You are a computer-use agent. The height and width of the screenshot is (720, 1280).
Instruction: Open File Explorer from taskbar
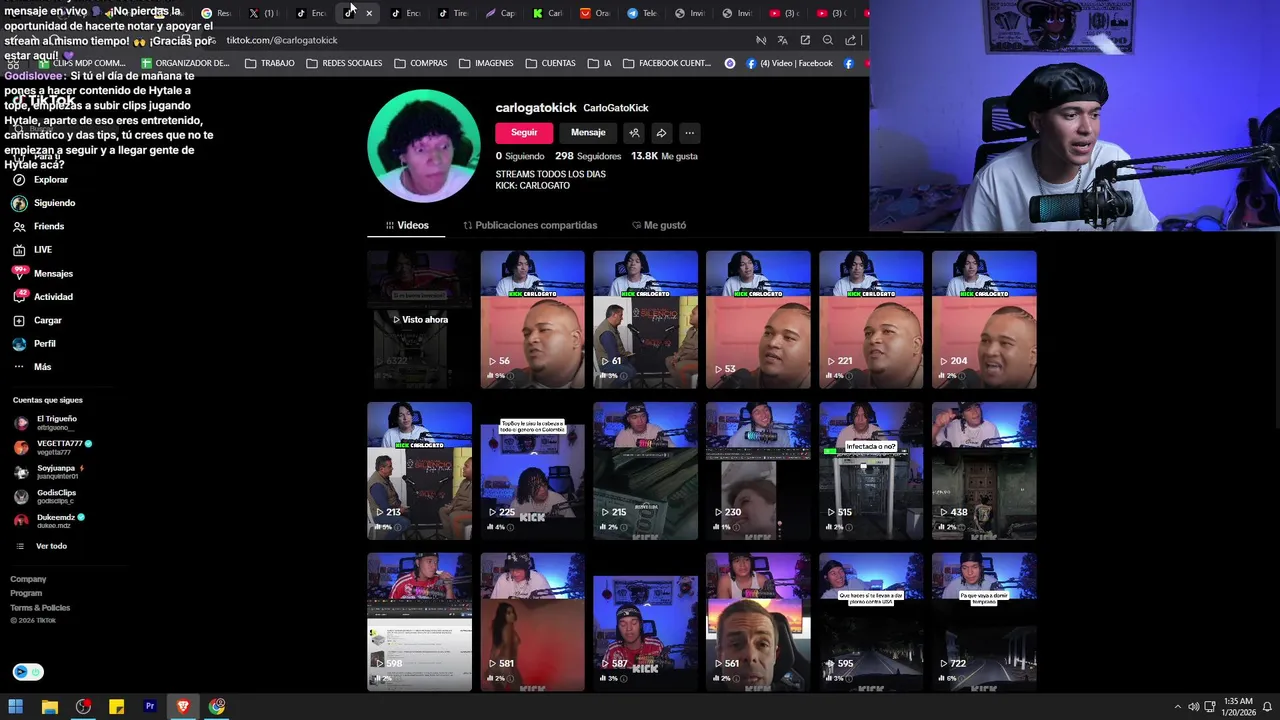pos(49,707)
